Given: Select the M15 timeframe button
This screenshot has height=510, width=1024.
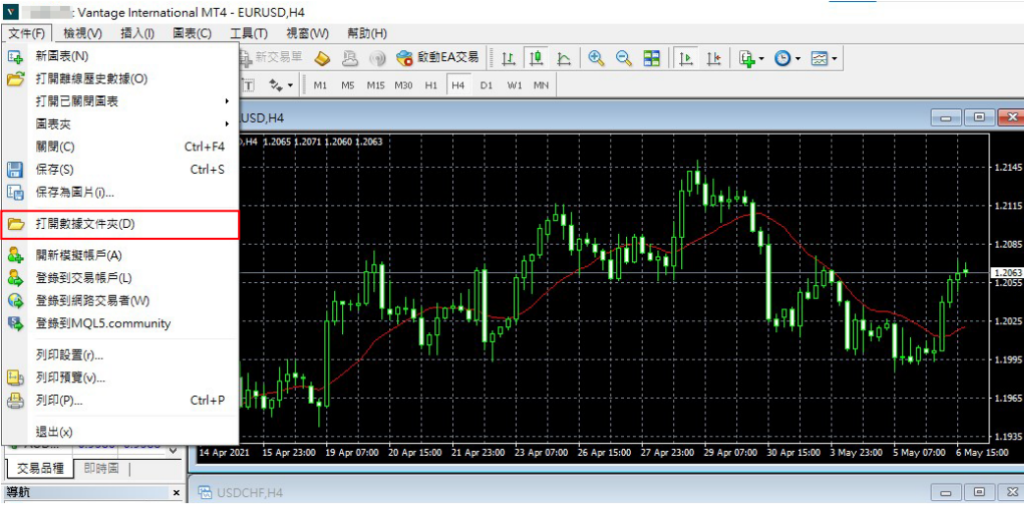Looking at the screenshot, I should [375, 85].
